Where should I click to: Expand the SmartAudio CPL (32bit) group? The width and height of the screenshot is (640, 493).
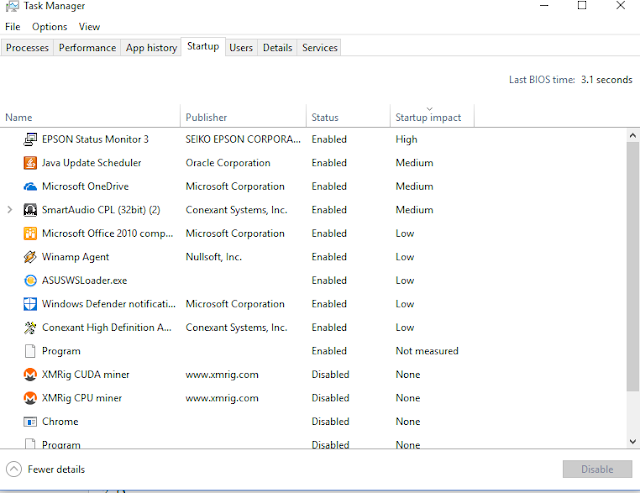(x=10, y=210)
